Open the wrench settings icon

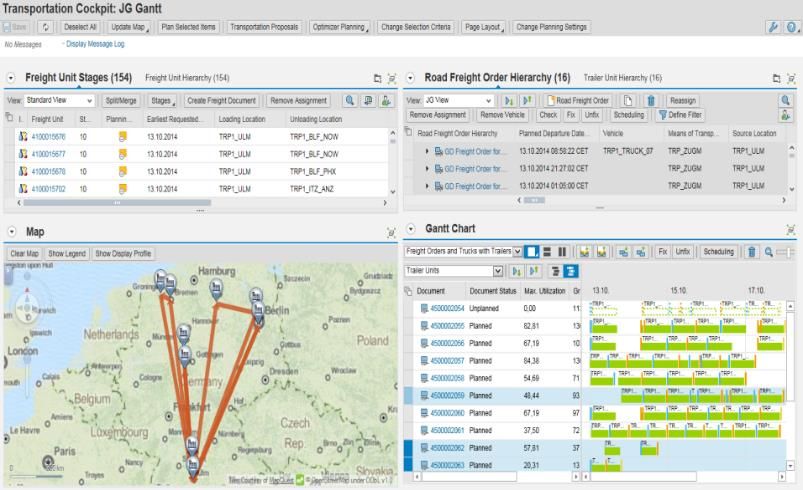pos(773,27)
